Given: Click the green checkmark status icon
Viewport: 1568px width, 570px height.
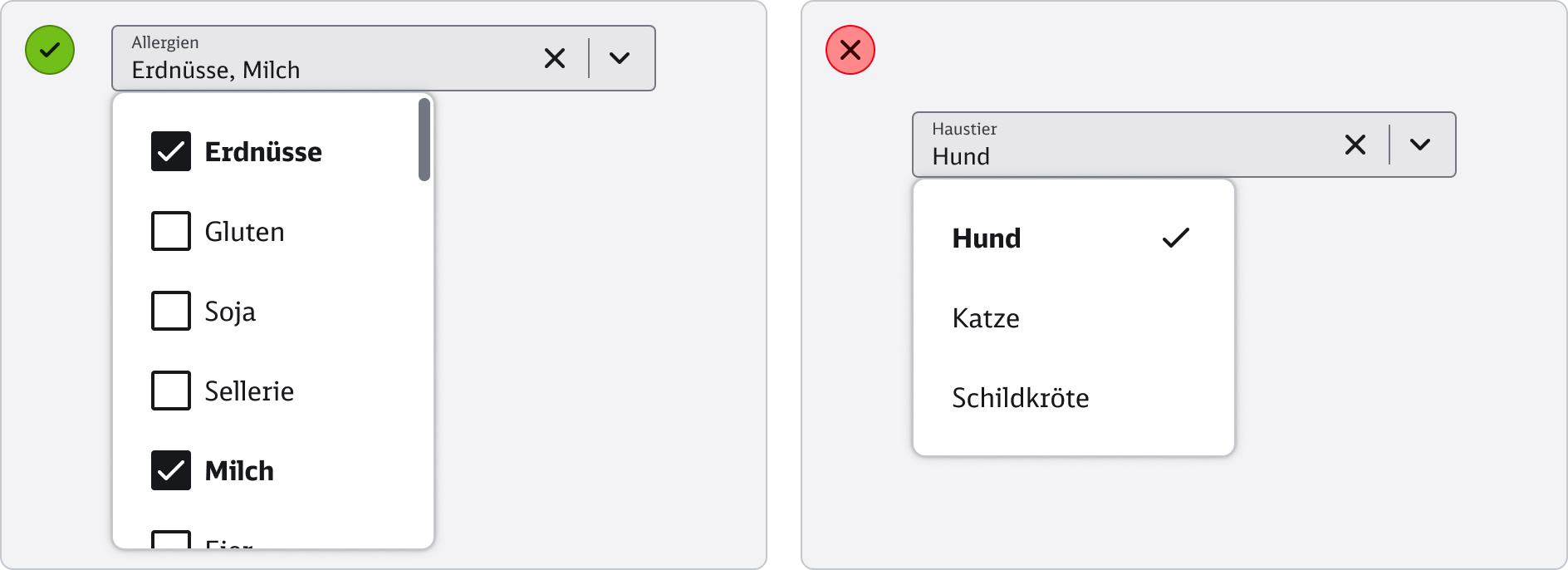Looking at the screenshot, I should tap(50, 50).
